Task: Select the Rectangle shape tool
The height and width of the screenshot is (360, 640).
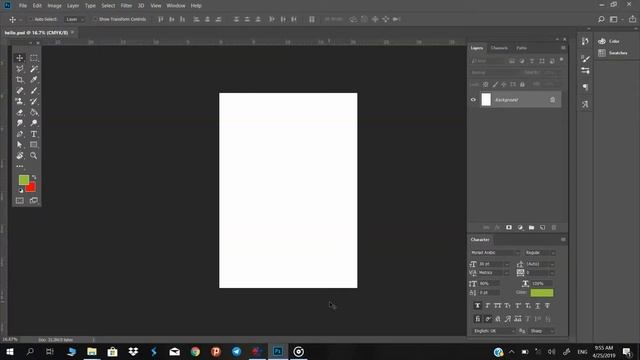Action: click(33, 144)
